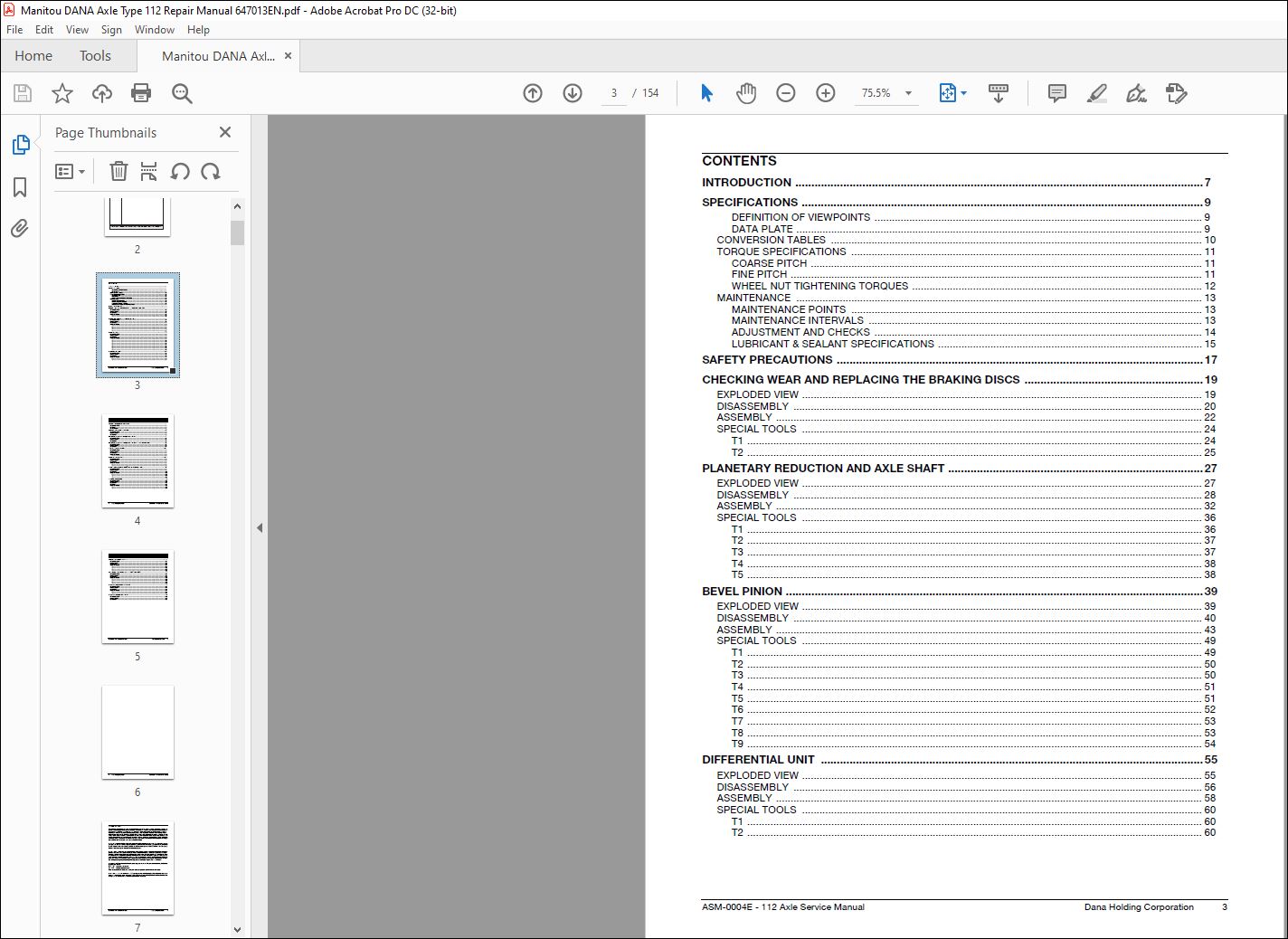Open Page Thumbnails sidebar icon
Screen dimensions: 1288x939
(20, 145)
